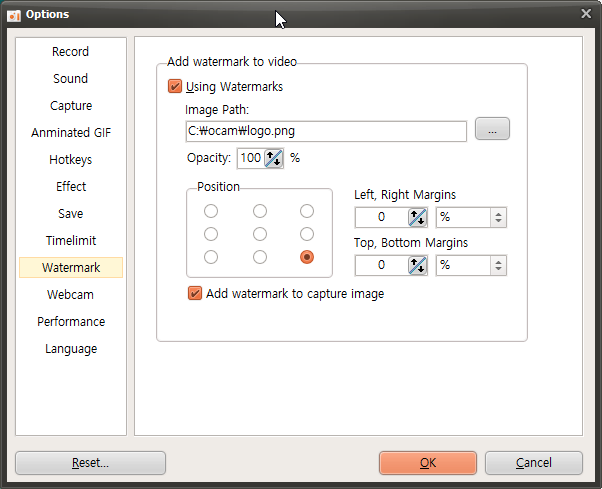This screenshot has width=602, height=489.
Task: Click the Top, Bottom Margins spinner arrows
Action: [x=418, y=265]
